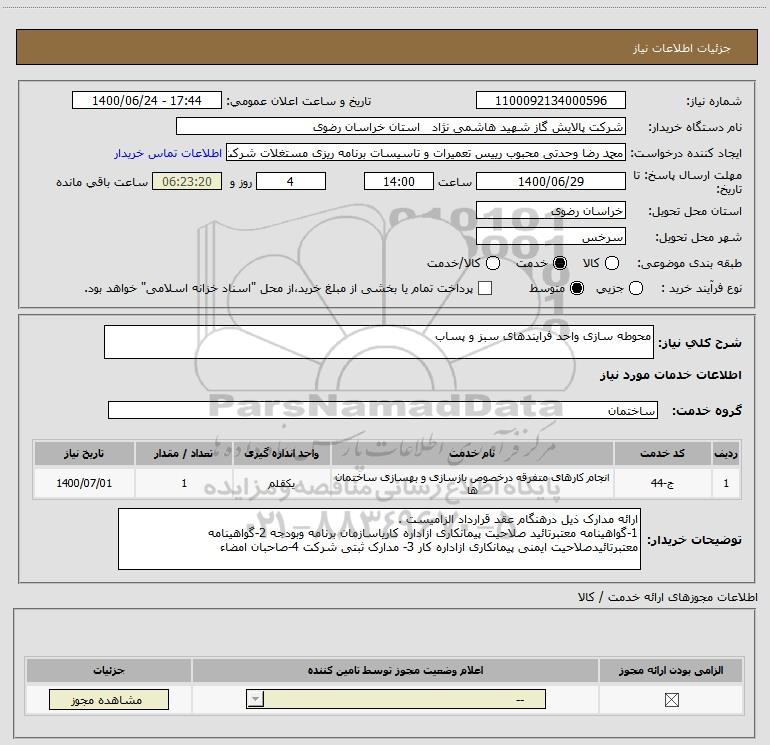Screen dimensions: 770x745
Task: Open the permit status dropdown
Action: [x=396, y=699]
